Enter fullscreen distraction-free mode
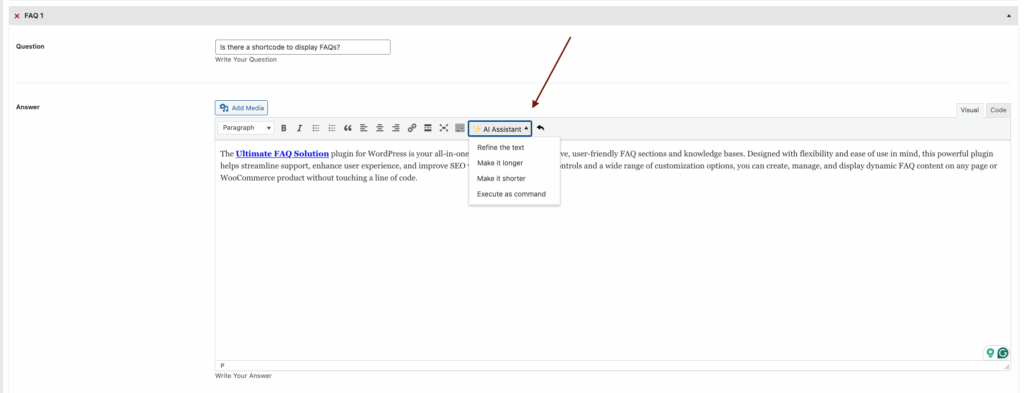This screenshot has height=393, width=1024. pos(443,128)
